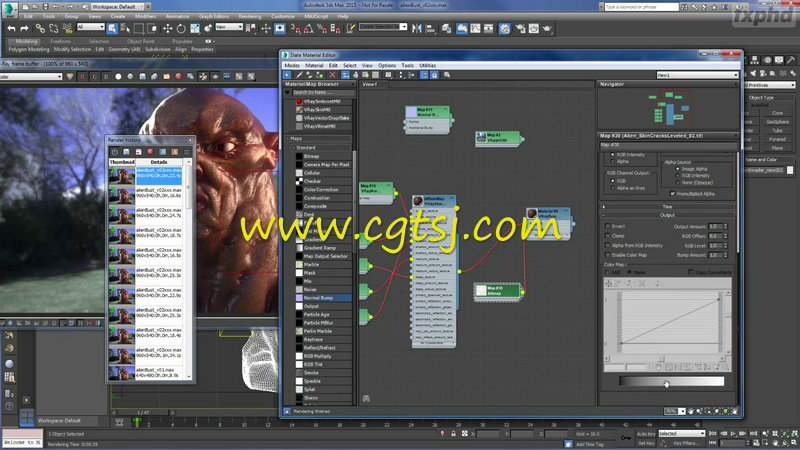Open the Rendering menu in 3ds Max
Viewport: 800px width, 450px height.
pos(249,16)
